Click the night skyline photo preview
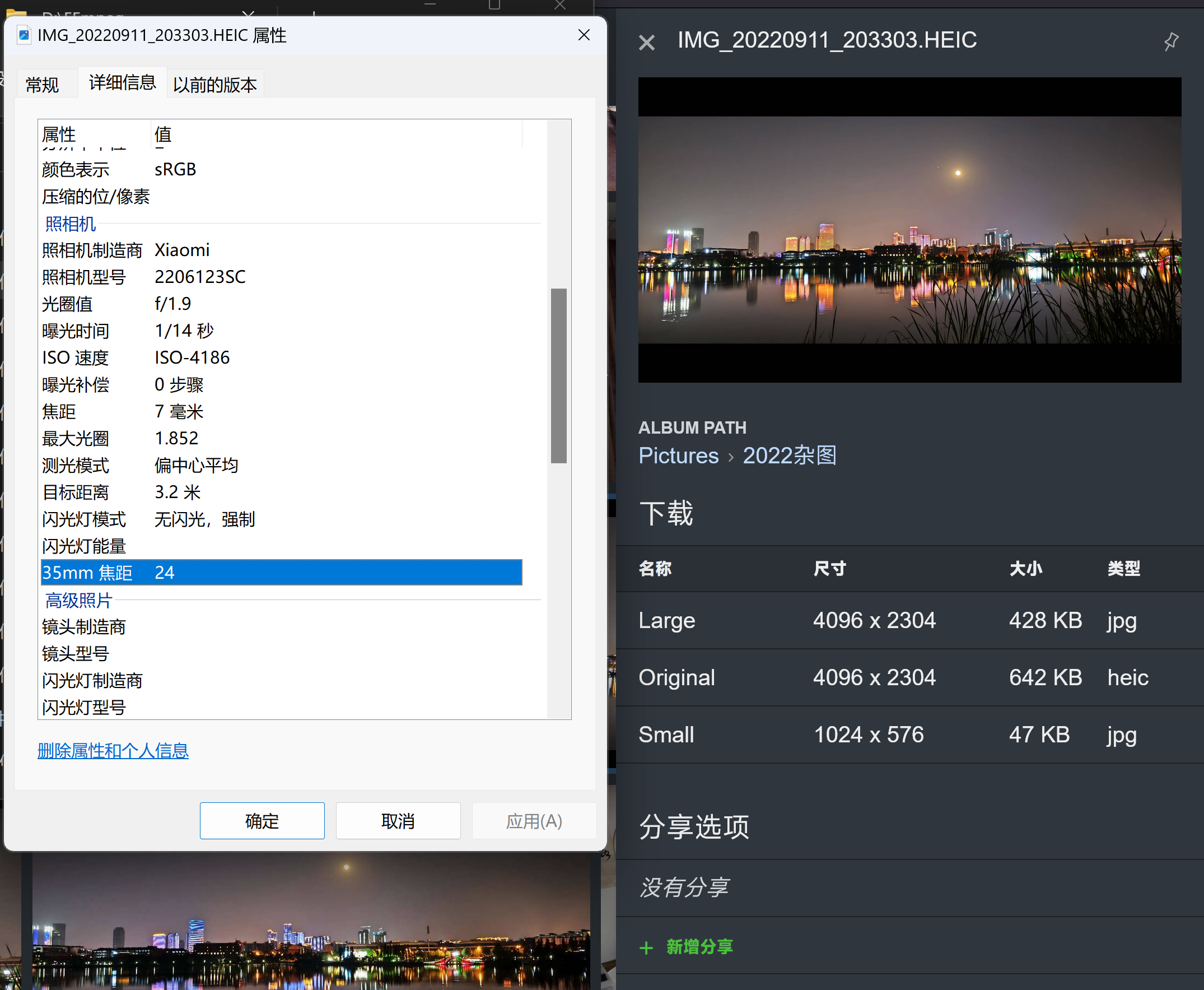Image resolution: width=1204 pixels, height=990 pixels. (x=909, y=230)
